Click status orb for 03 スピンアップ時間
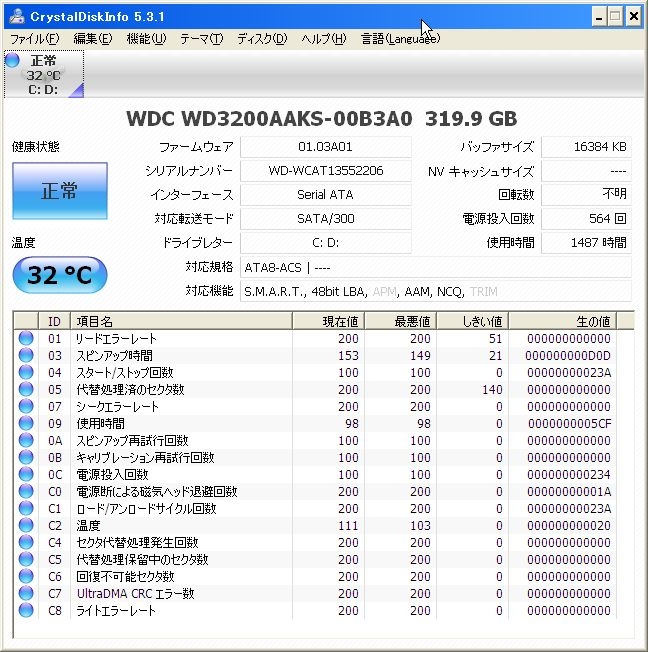 click(26, 355)
